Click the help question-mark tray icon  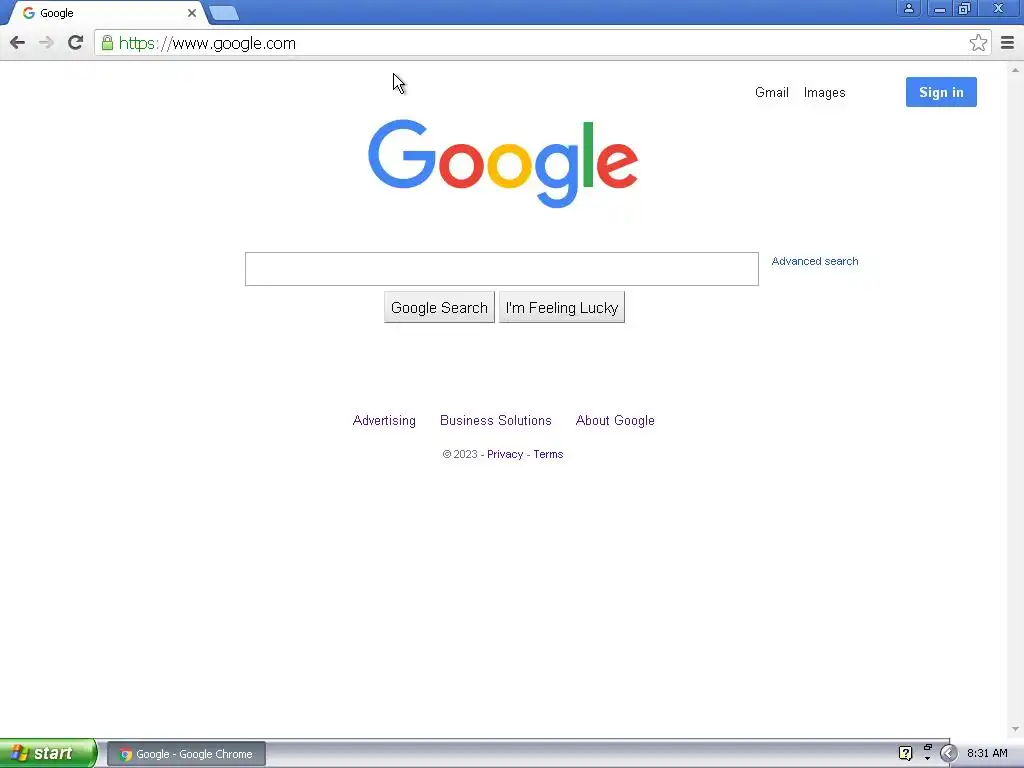click(x=905, y=753)
